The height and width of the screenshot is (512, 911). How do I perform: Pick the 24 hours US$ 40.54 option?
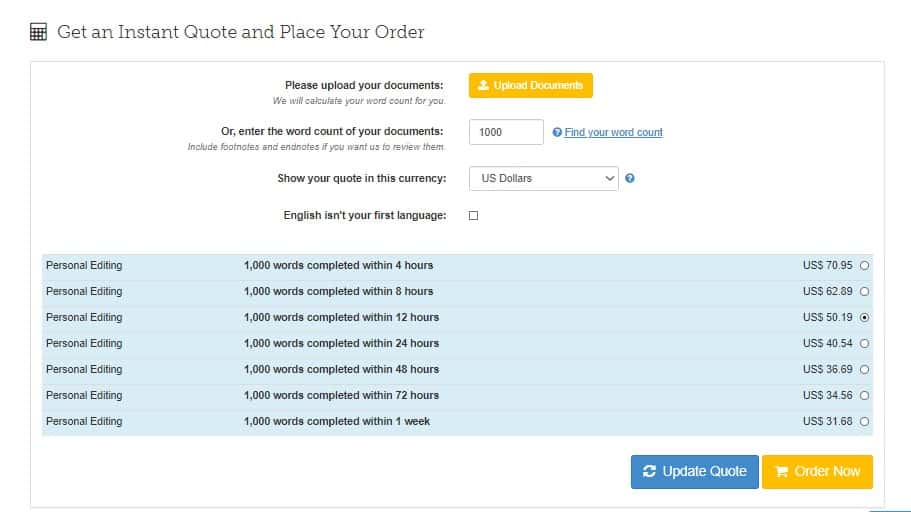(x=865, y=343)
